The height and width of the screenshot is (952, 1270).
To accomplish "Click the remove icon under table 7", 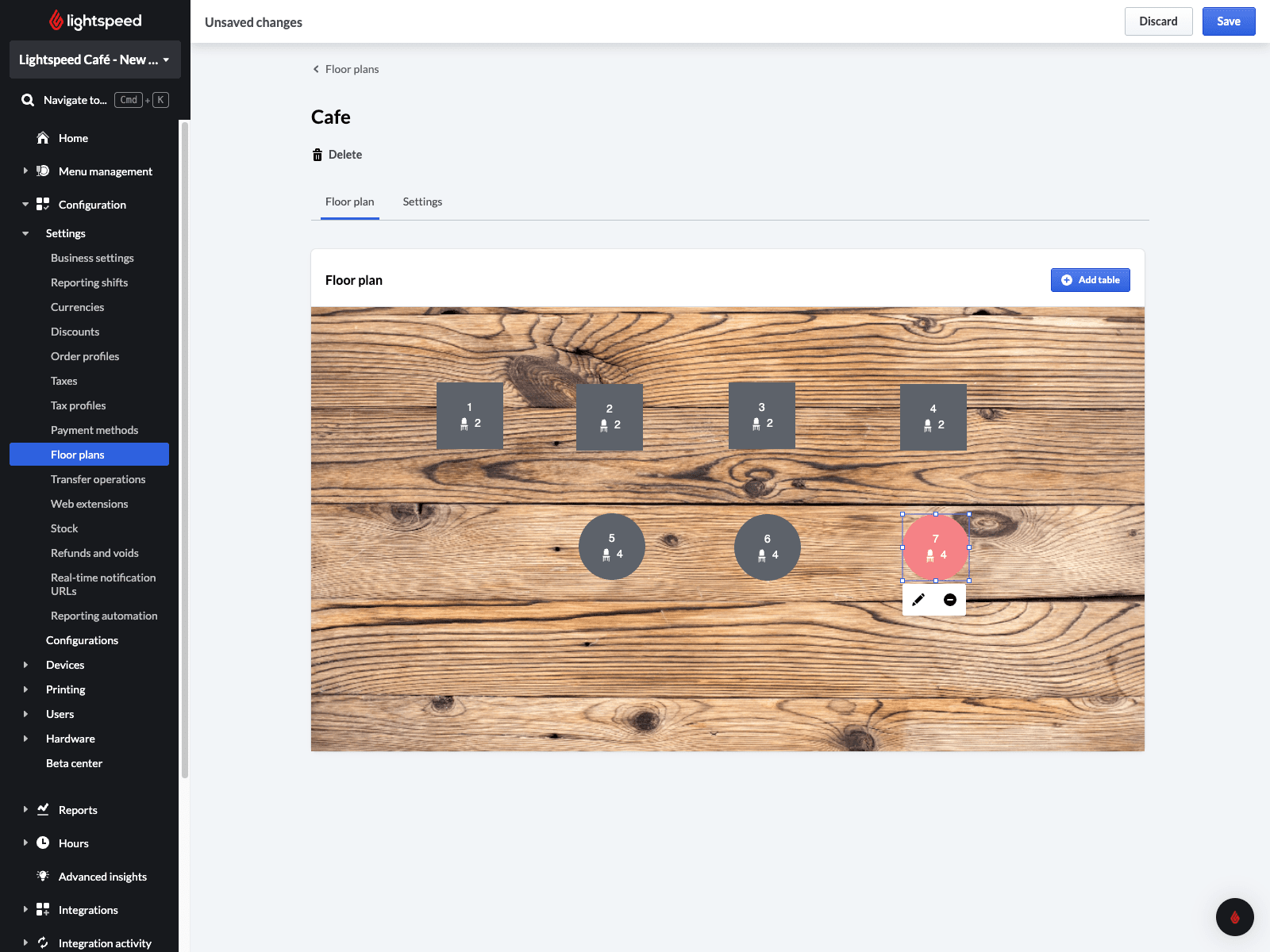I will click(x=950, y=600).
